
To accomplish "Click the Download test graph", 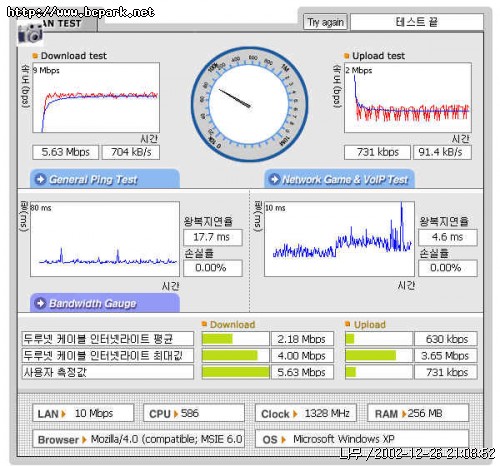I will click(96, 98).
